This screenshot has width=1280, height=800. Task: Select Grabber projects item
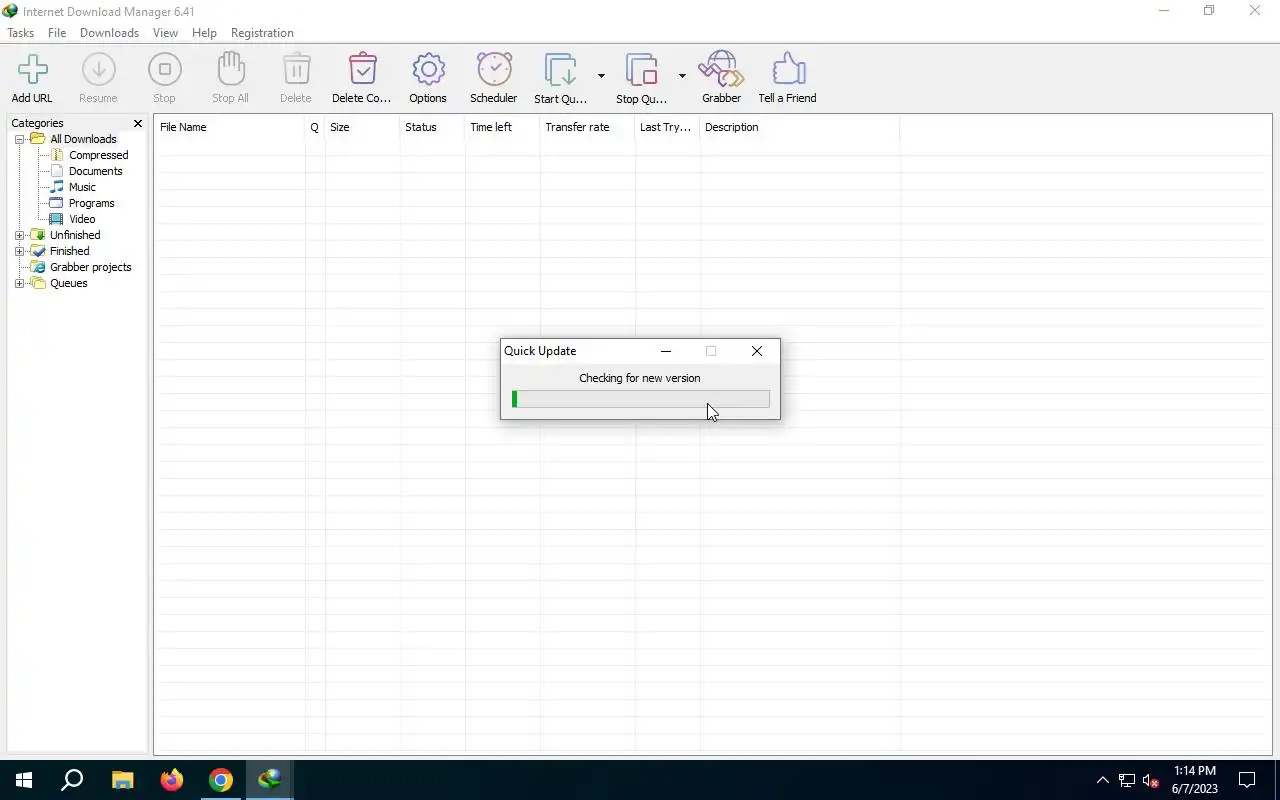point(90,267)
